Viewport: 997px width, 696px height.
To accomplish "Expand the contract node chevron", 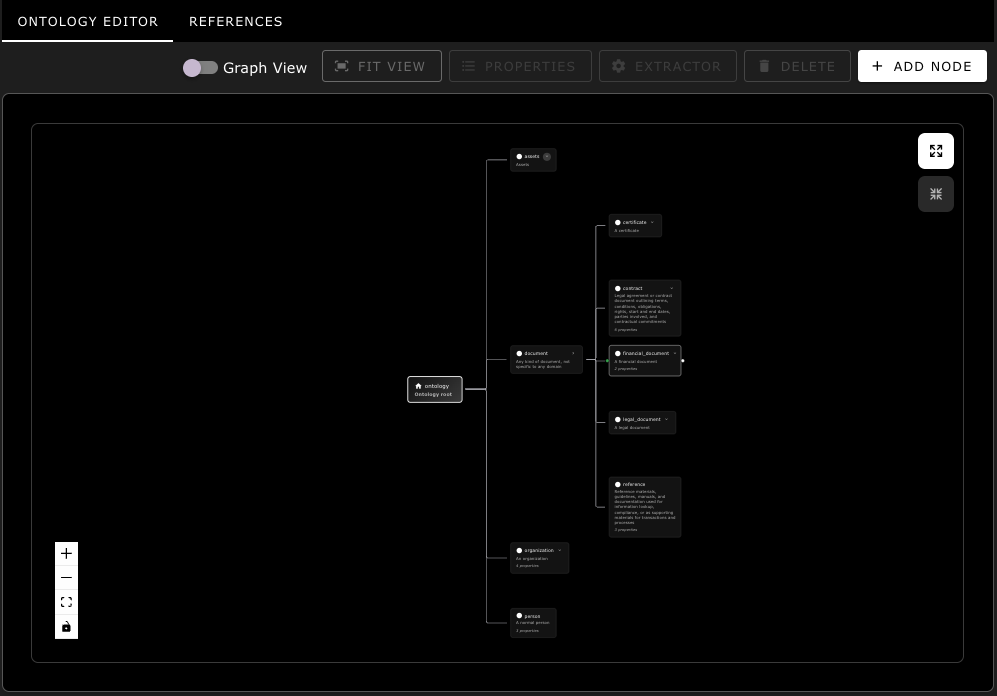I will coord(672,288).
